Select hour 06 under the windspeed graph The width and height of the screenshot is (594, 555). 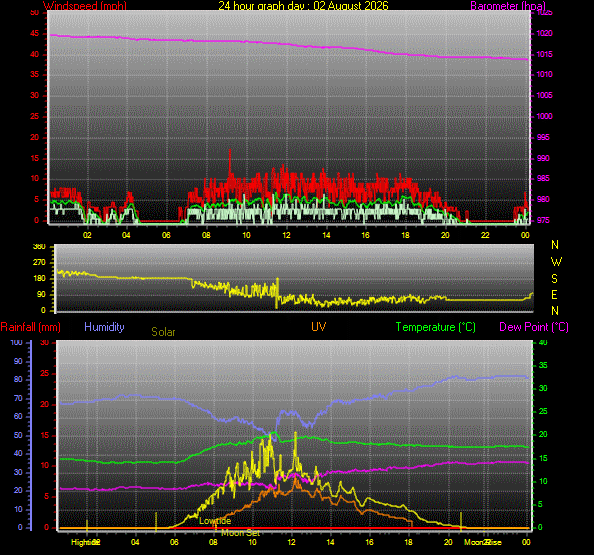point(166,235)
